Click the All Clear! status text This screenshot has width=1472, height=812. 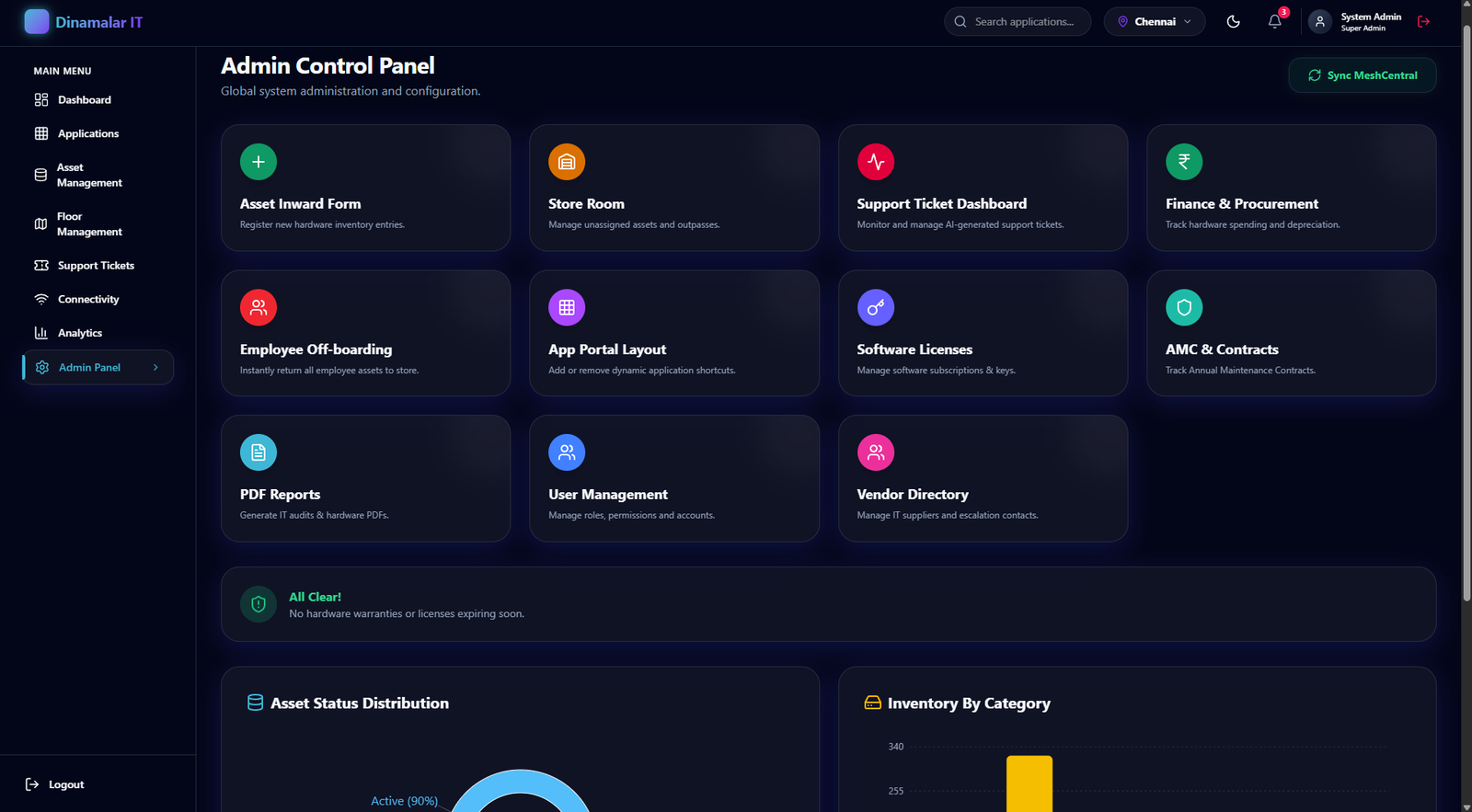(315, 597)
